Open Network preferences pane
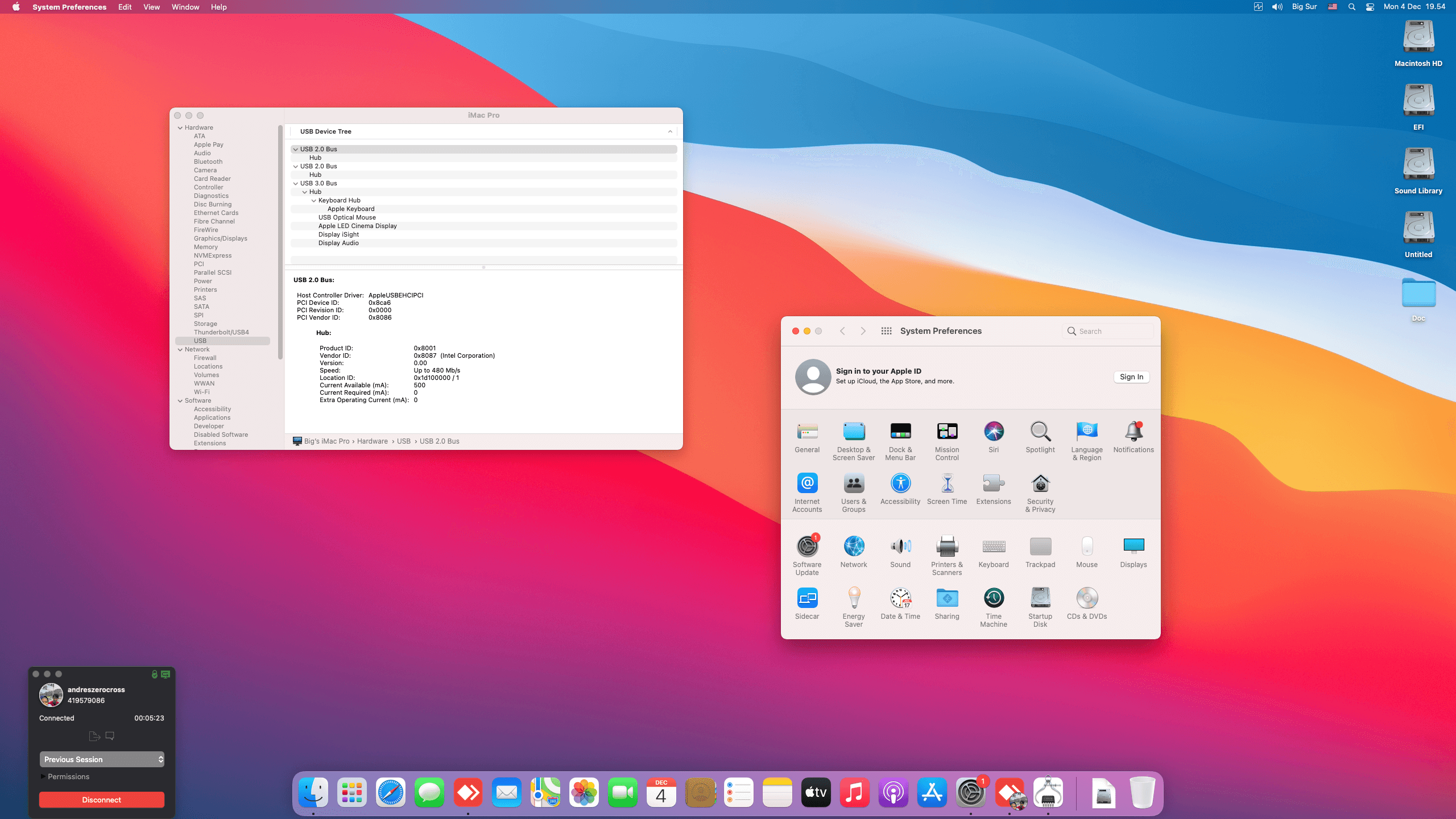Image resolution: width=1456 pixels, height=819 pixels. point(854,552)
